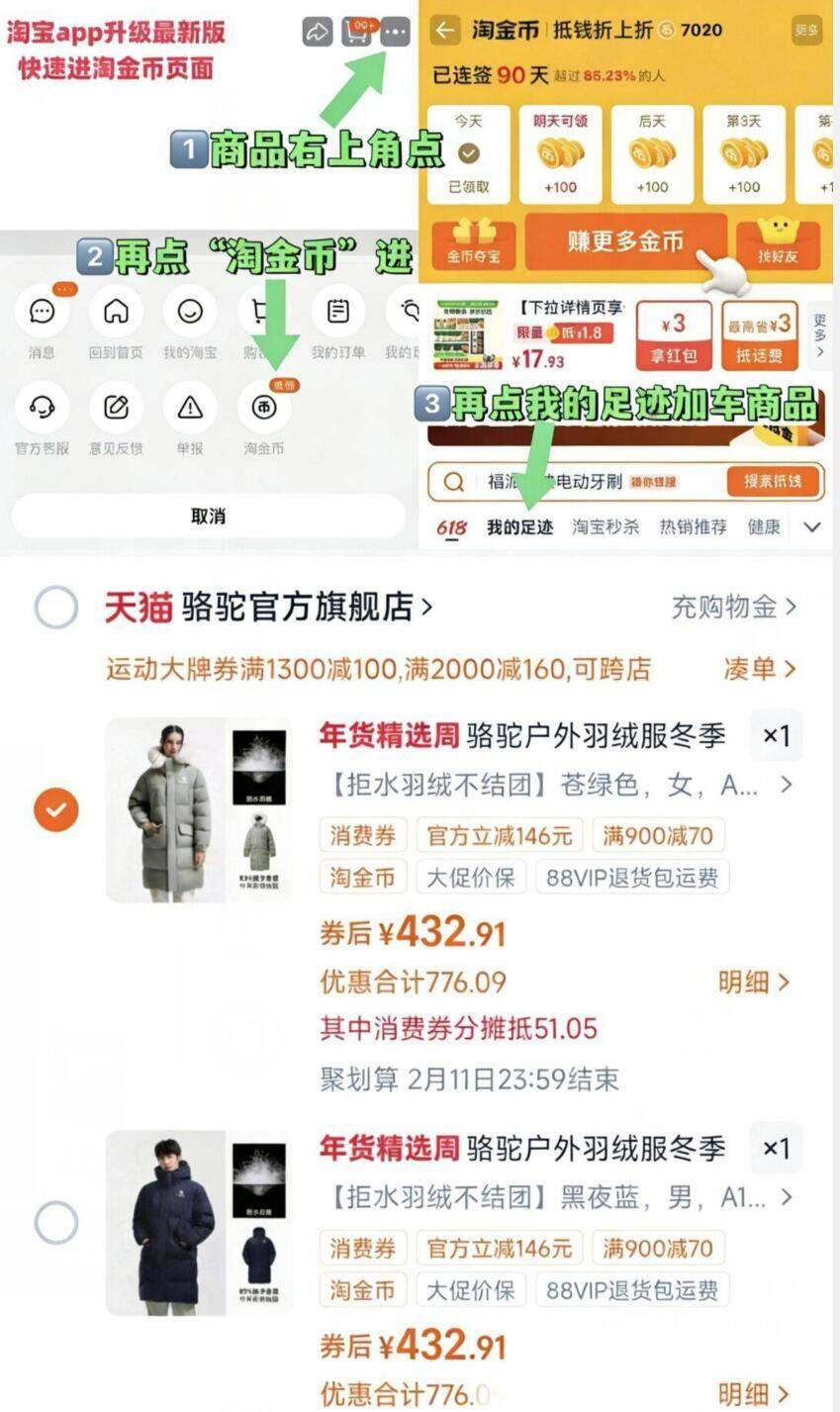This screenshot has width=840, height=1412.
Task: Open the 官方客服 headset icon
Action: point(42,408)
